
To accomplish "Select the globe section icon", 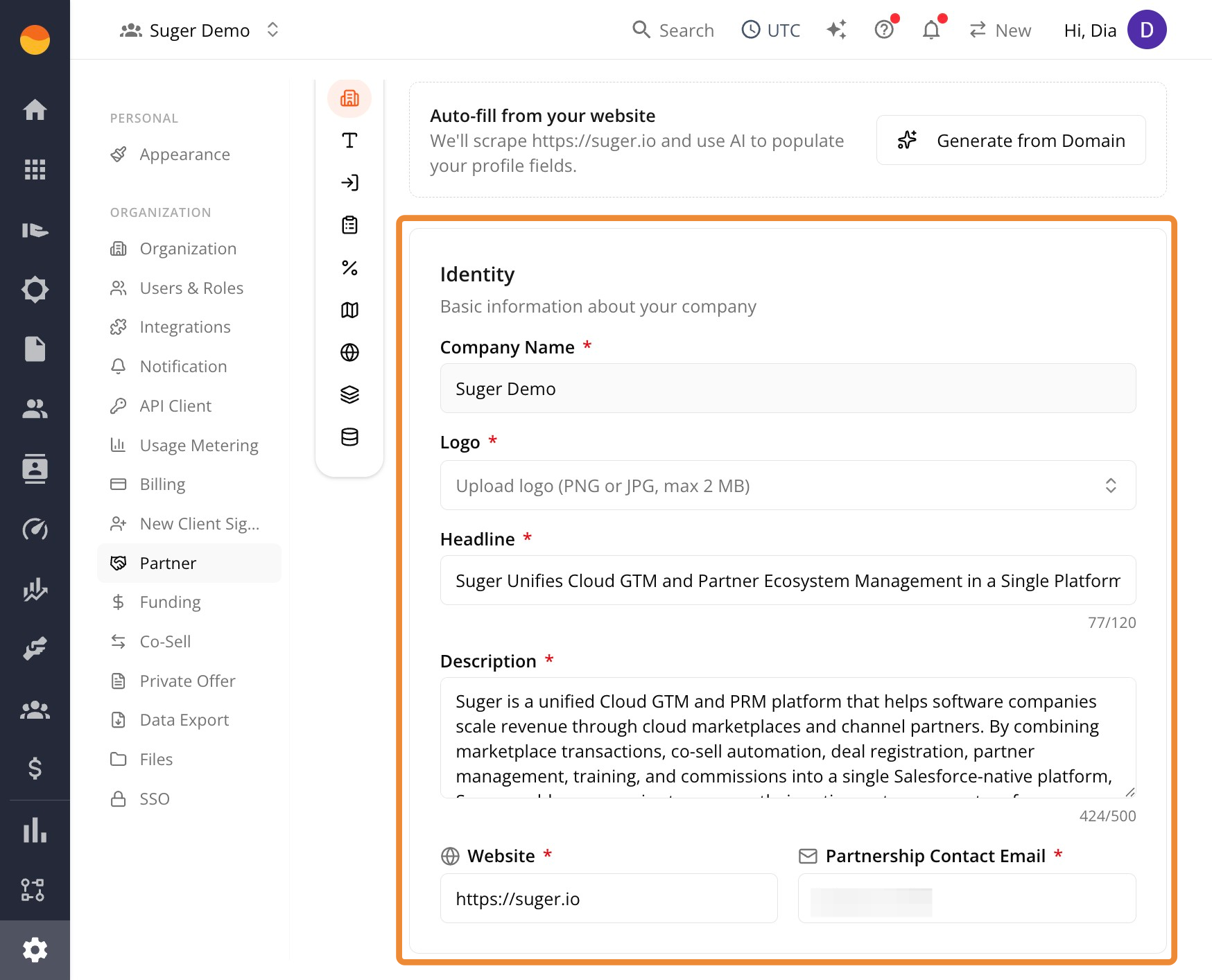I will click(349, 352).
